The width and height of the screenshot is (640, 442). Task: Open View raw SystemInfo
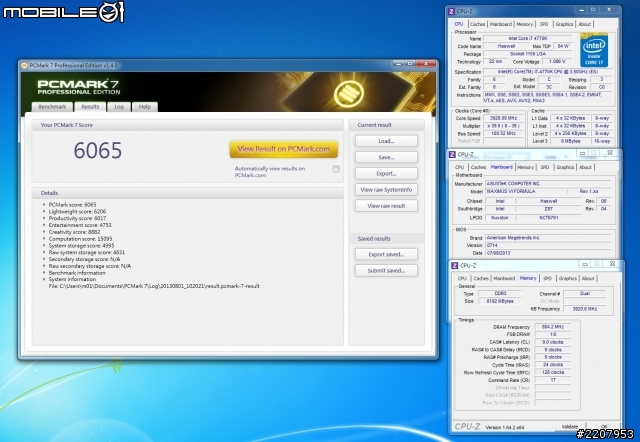tap(386, 190)
